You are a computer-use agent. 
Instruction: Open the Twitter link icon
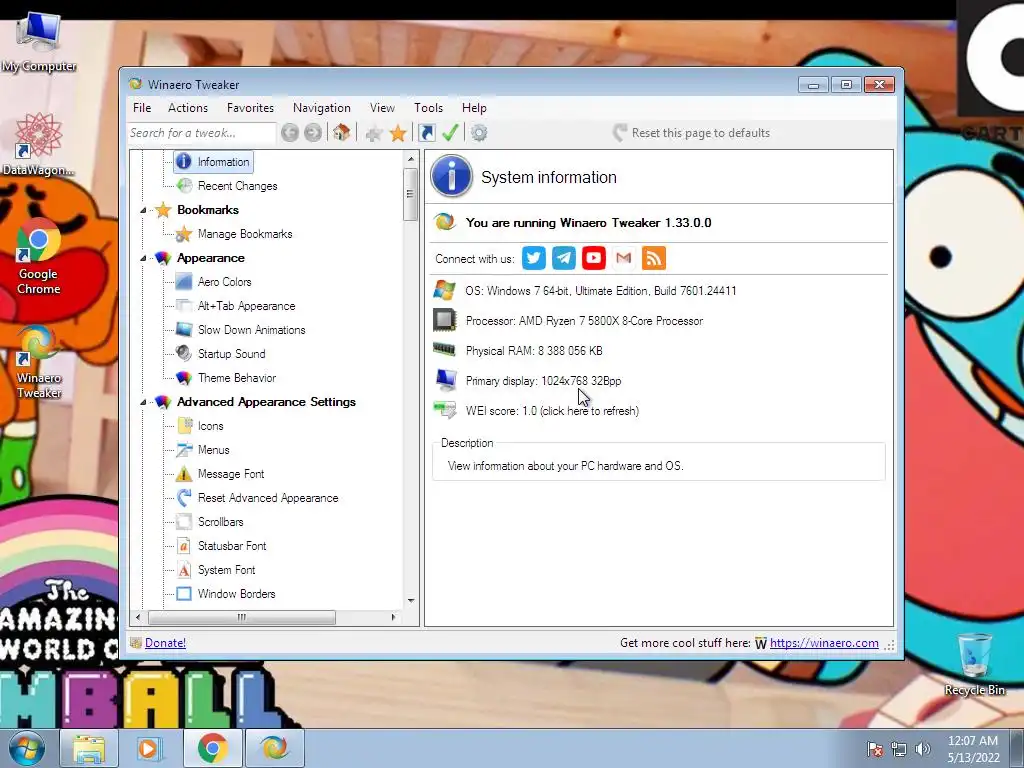(x=534, y=258)
